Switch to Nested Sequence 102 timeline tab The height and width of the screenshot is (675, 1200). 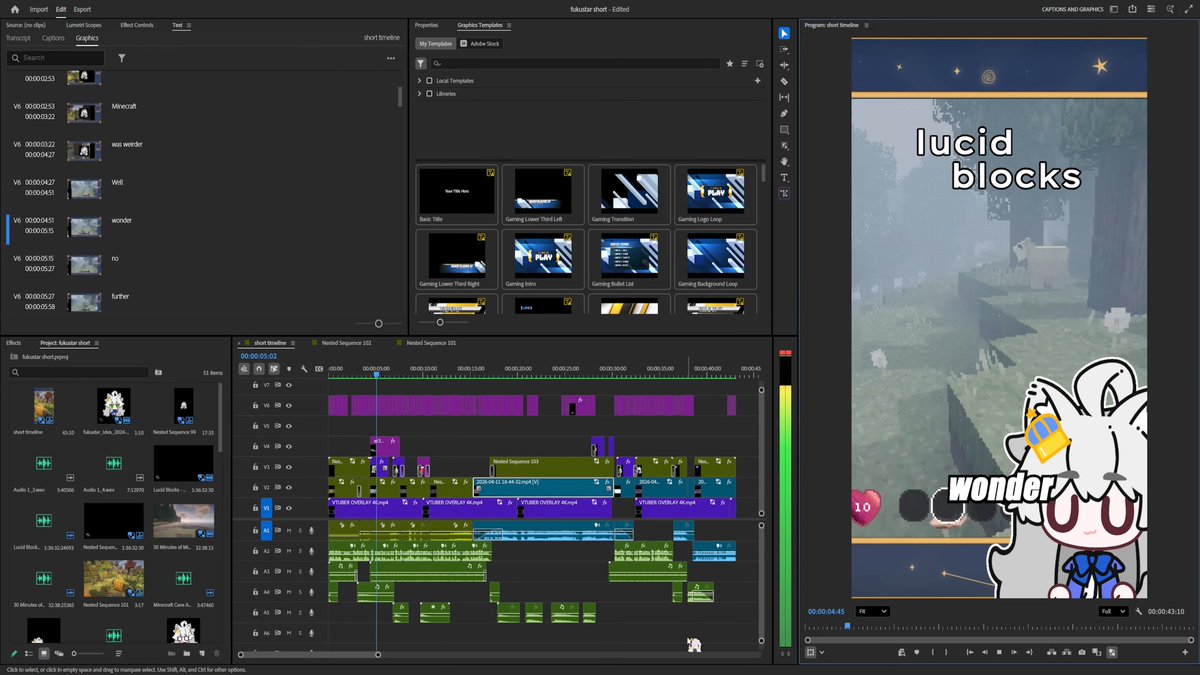pos(346,342)
